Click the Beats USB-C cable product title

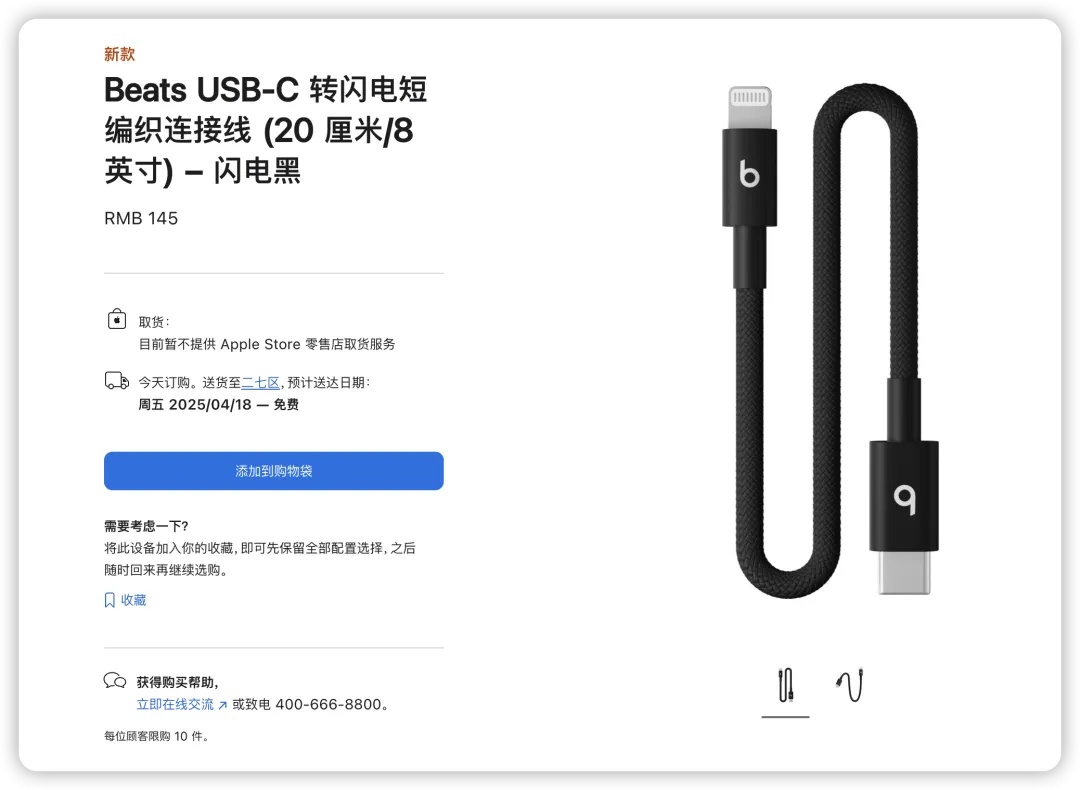tap(266, 130)
